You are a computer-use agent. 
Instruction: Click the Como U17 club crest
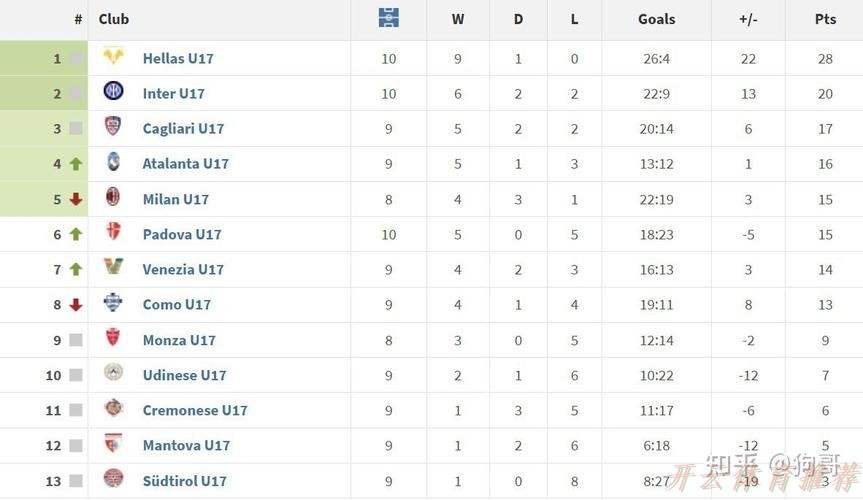click(x=113, y=303)
